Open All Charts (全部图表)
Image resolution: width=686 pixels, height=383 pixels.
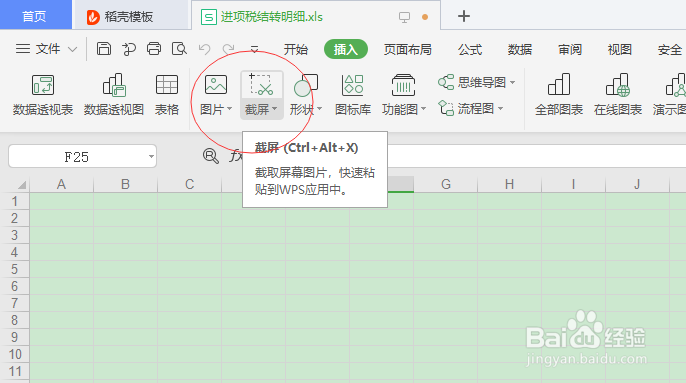click(559, 95)
